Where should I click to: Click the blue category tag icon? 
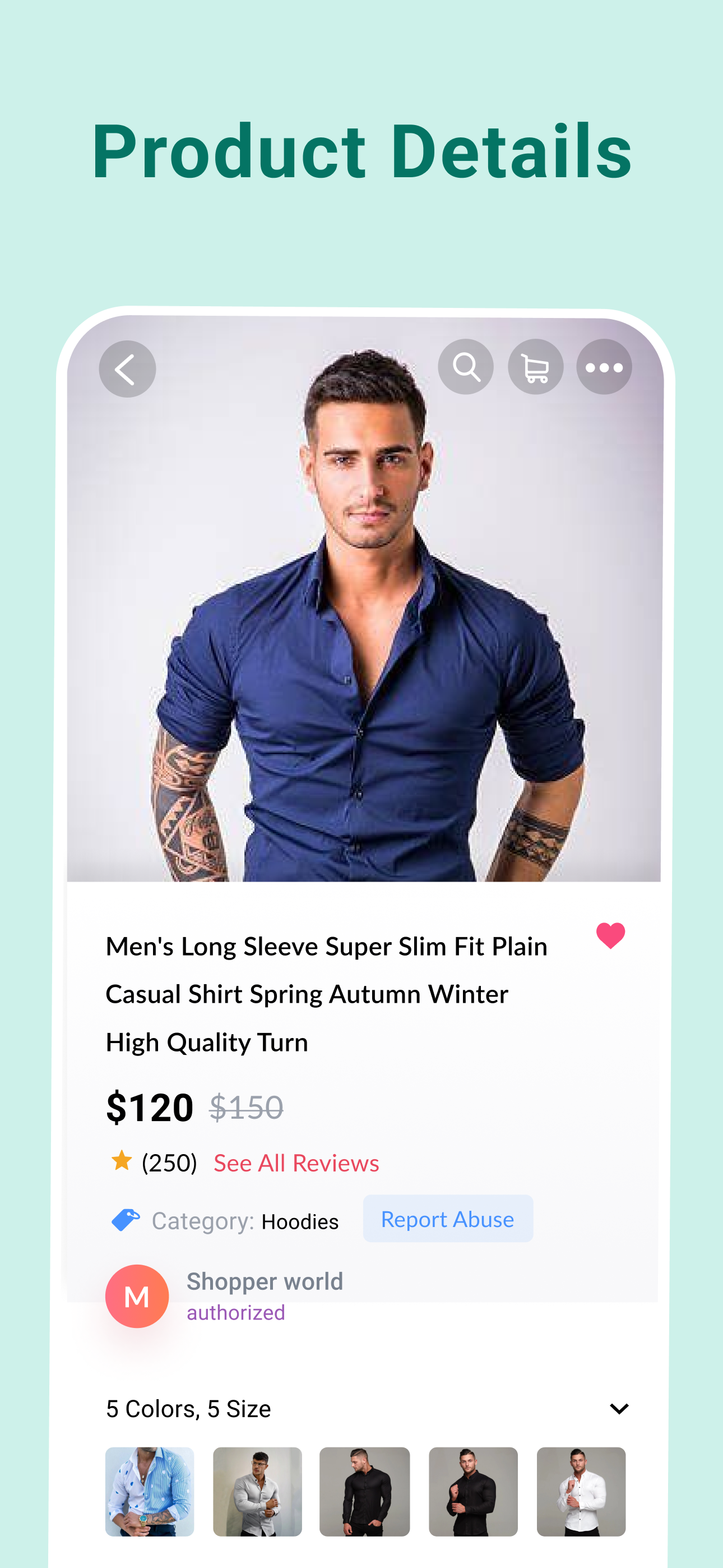coord(126,1220)
